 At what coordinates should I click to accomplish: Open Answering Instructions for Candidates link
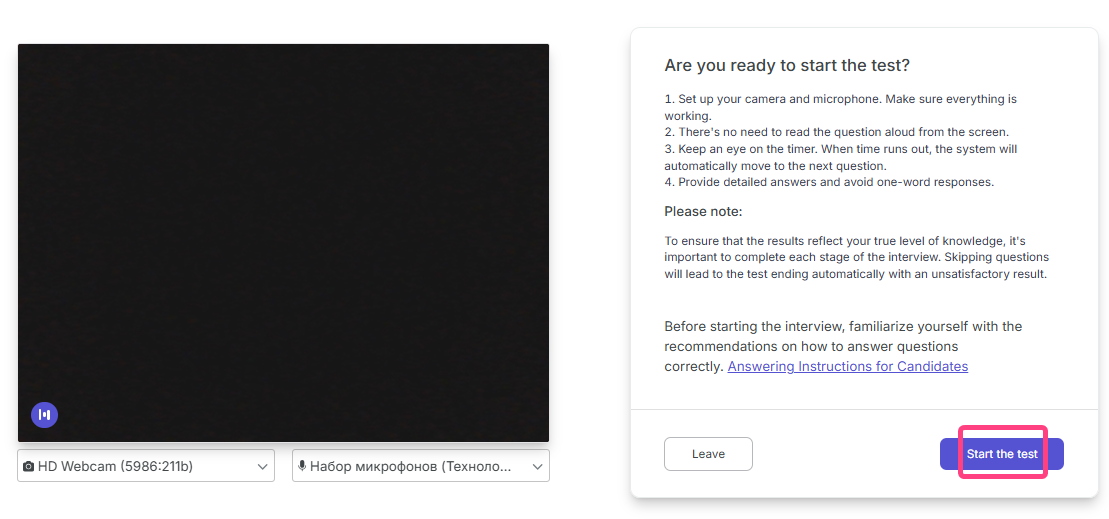[x=847, y=367]
